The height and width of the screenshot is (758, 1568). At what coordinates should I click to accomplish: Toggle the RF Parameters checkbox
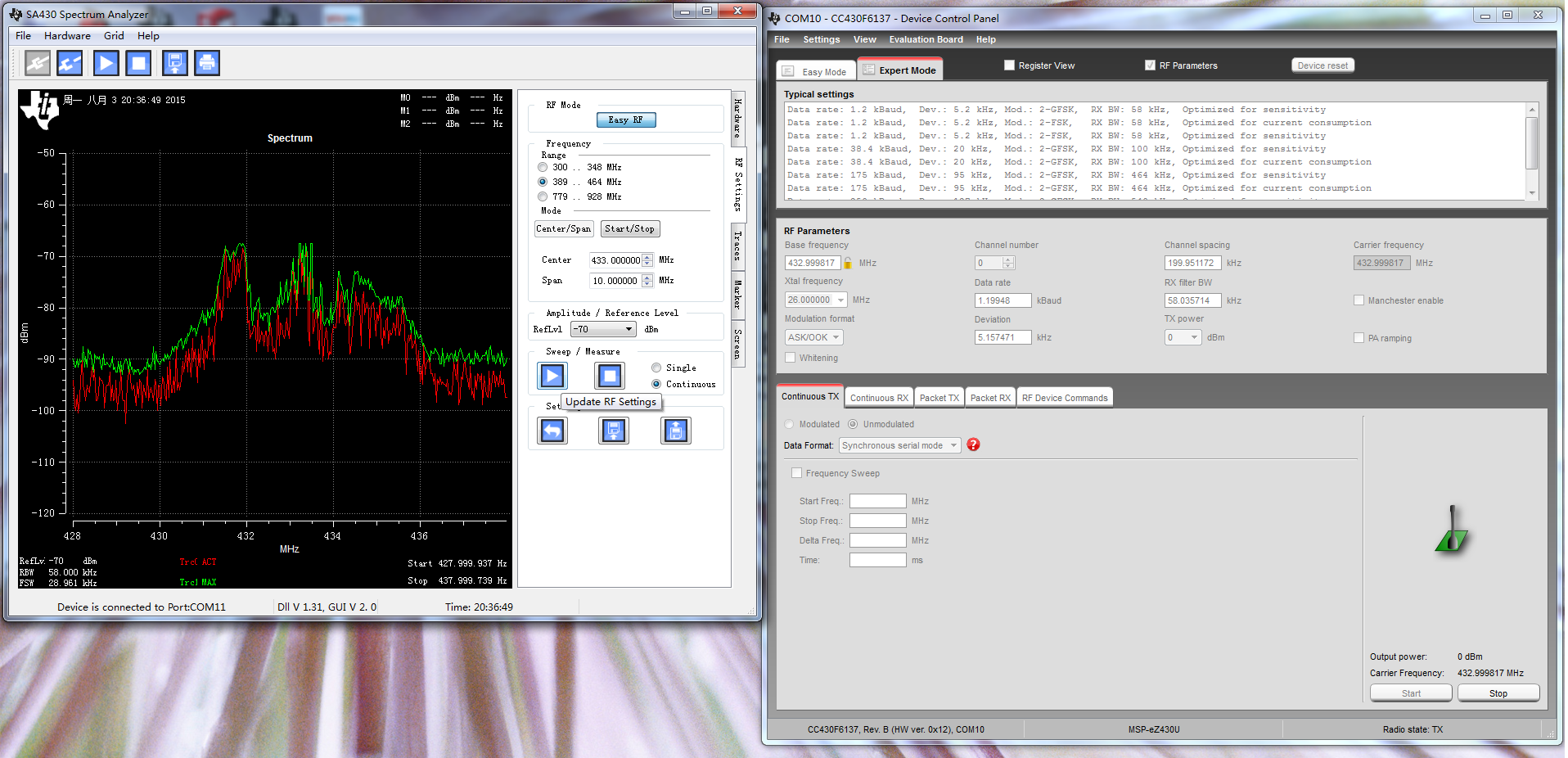pos(1150,65)
